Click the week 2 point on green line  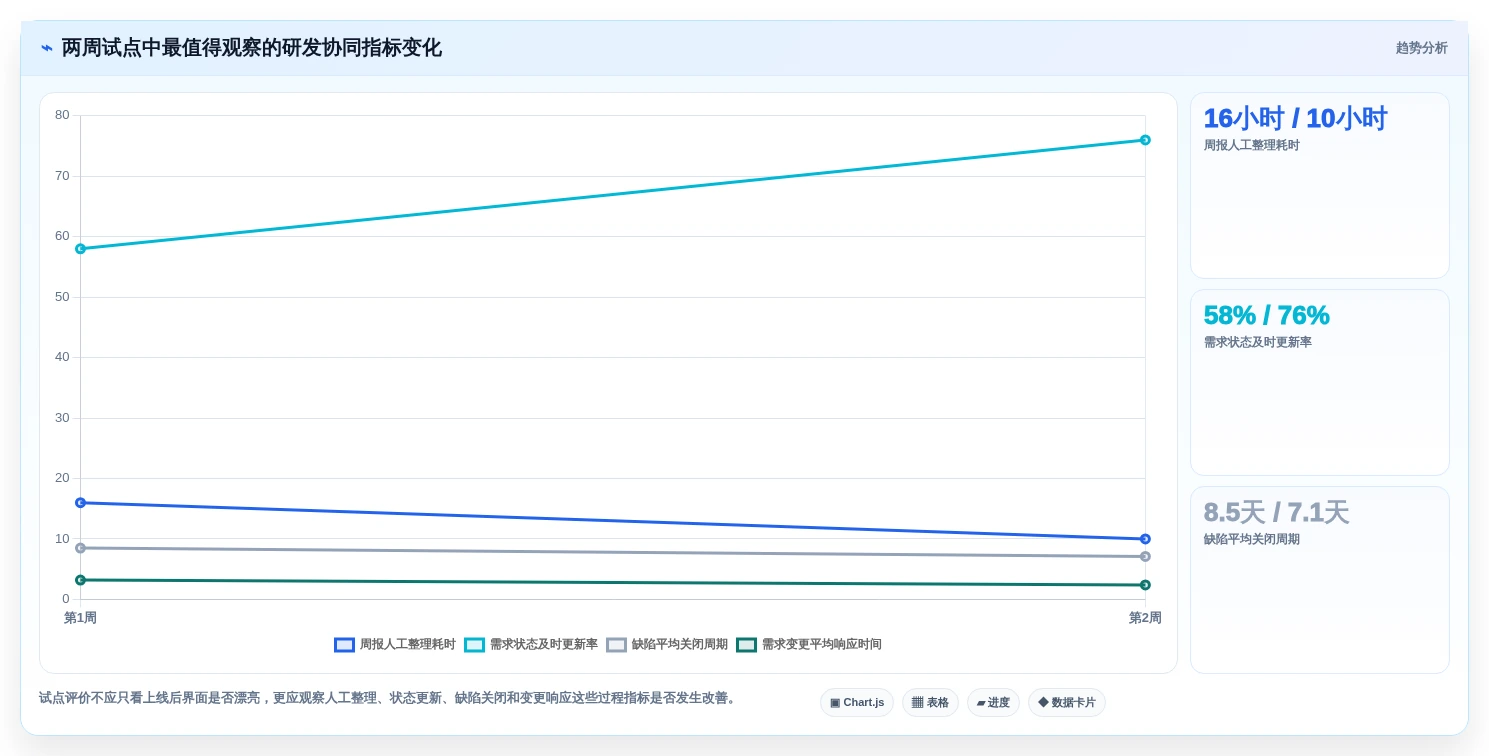1145,585
